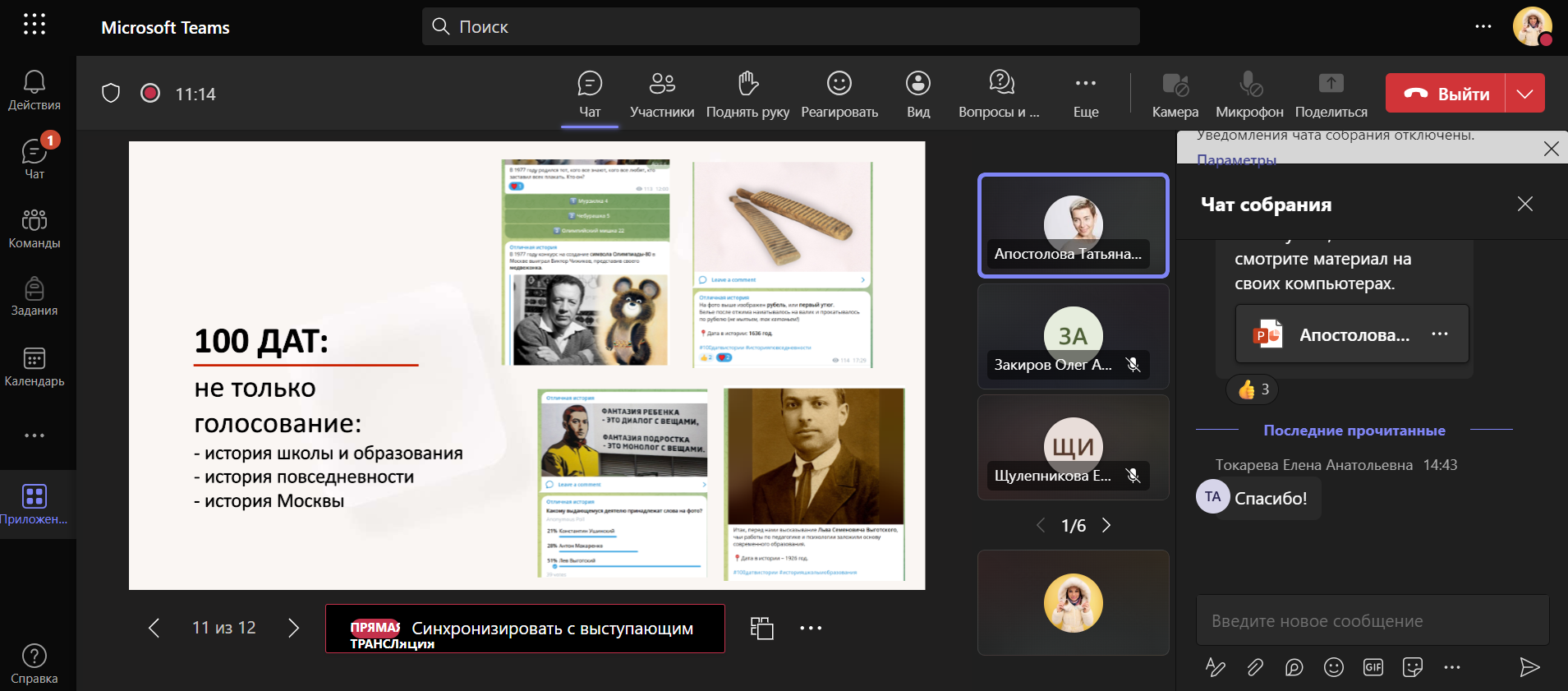The height and width of the screenshot is (691, 1568).
Task: Open the Participants (Участники) panel
Action: 661,94
